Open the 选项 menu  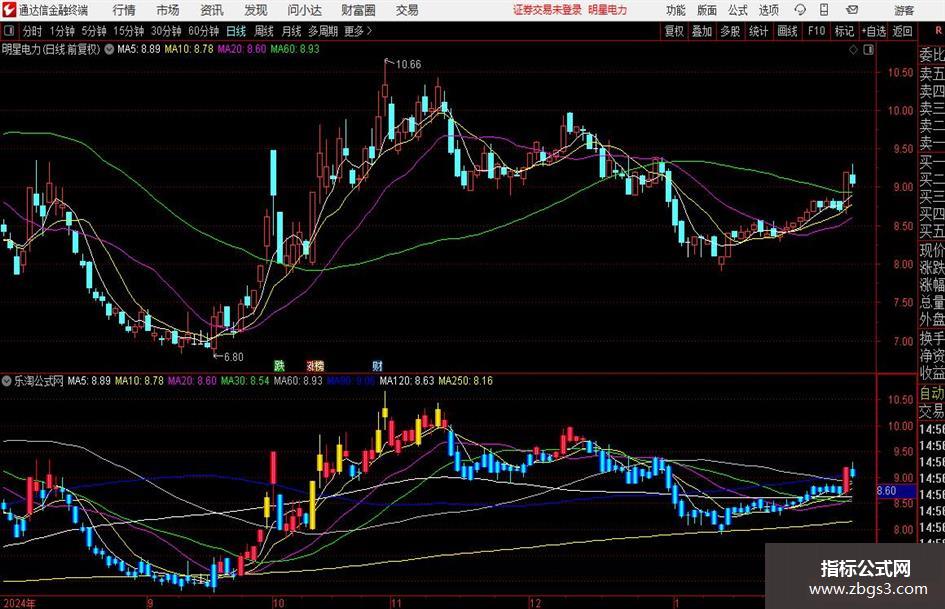click(x=768, y=10)
